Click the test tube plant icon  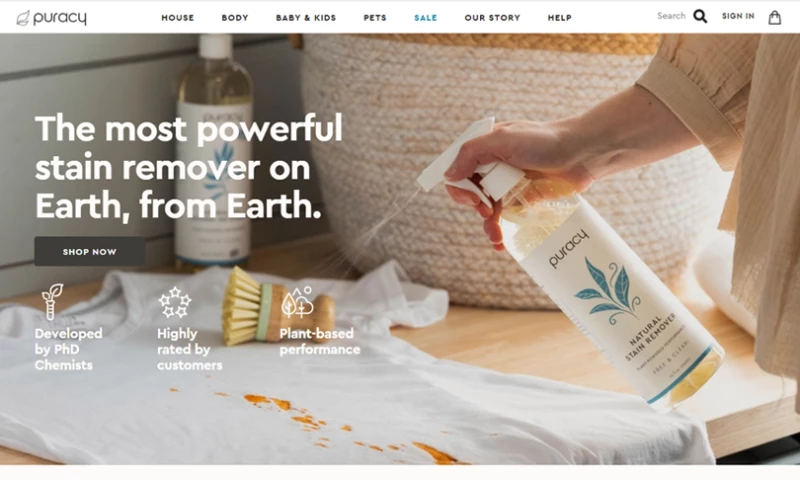(53, 301)
